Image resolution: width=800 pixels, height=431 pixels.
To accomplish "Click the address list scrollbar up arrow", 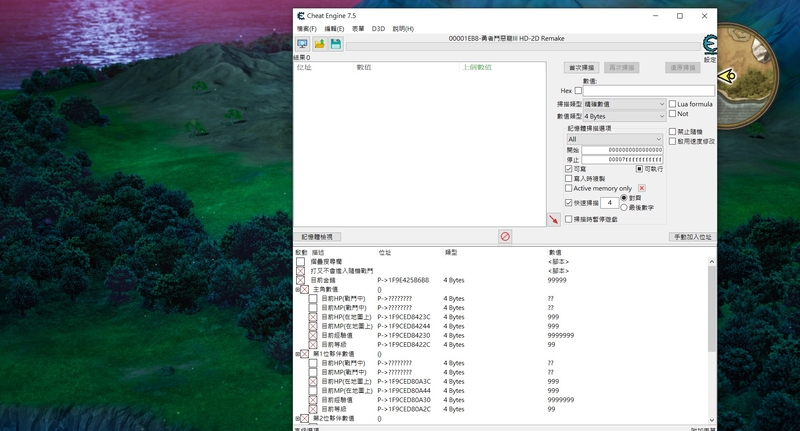I will click(x=712, y=262).
